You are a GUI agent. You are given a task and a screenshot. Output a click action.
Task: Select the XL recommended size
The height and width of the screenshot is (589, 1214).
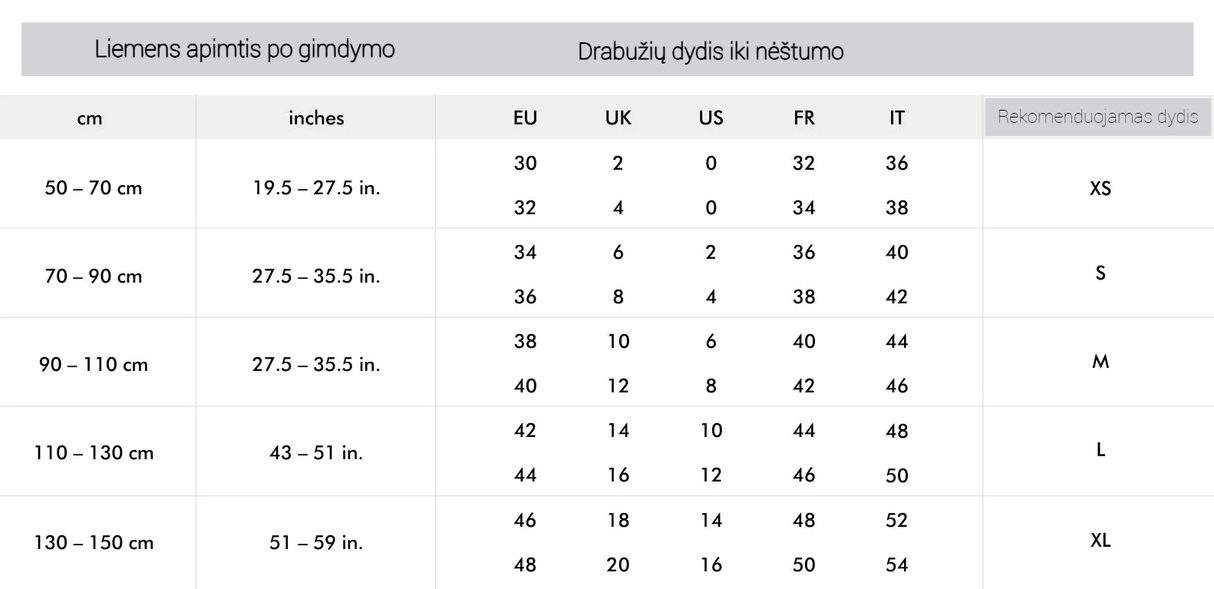(x=1100, y=542)
